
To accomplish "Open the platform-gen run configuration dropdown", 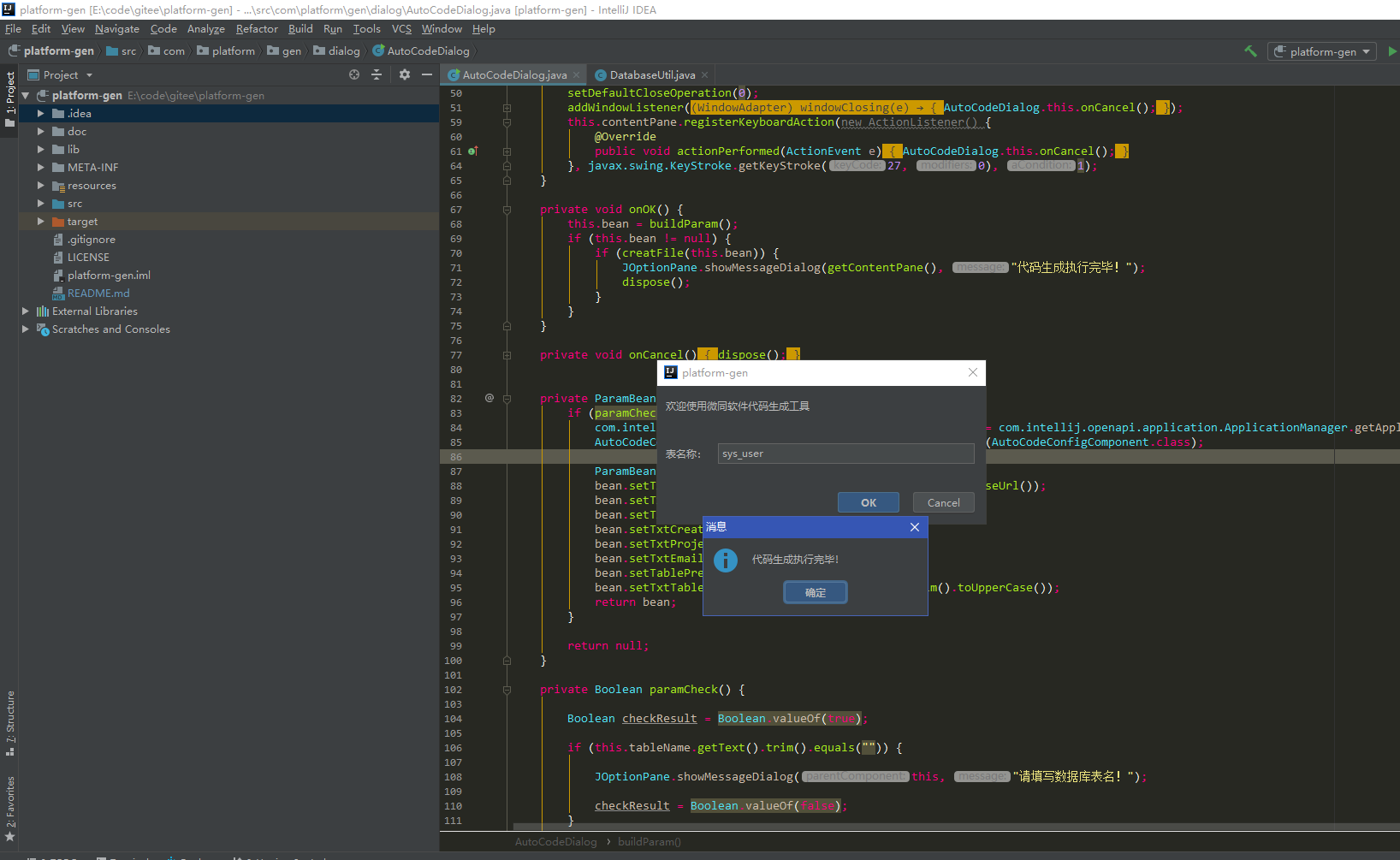I will [x=1322, y=51].
